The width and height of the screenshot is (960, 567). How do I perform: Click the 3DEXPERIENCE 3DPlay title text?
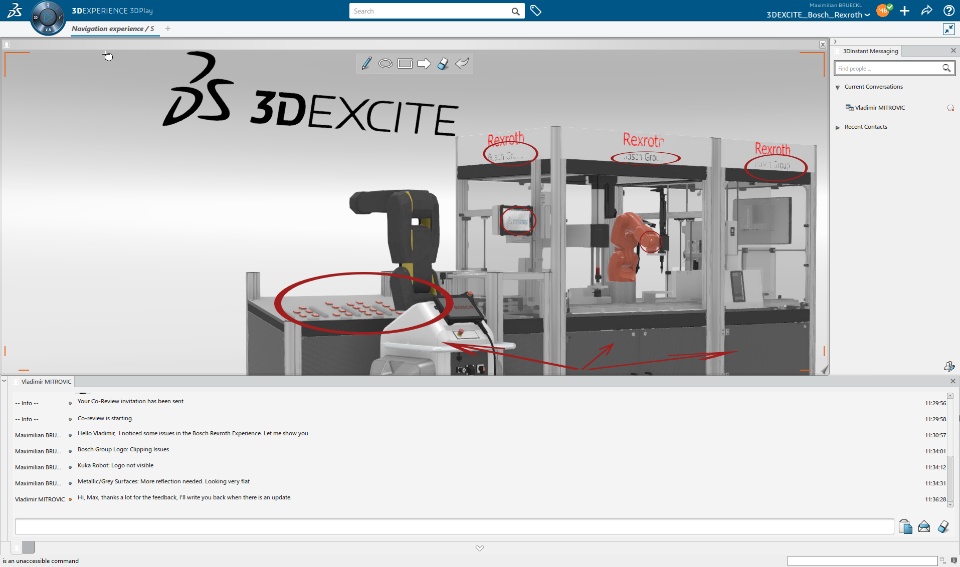tap(112, 10)
